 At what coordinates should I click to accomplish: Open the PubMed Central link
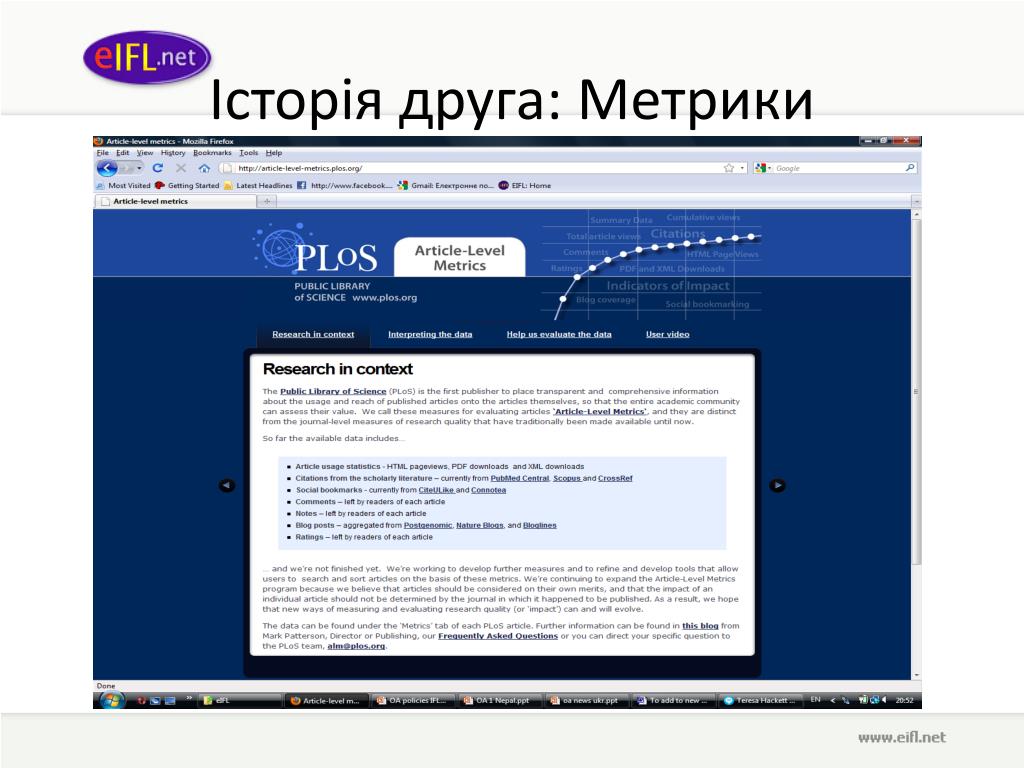[520, 478]
